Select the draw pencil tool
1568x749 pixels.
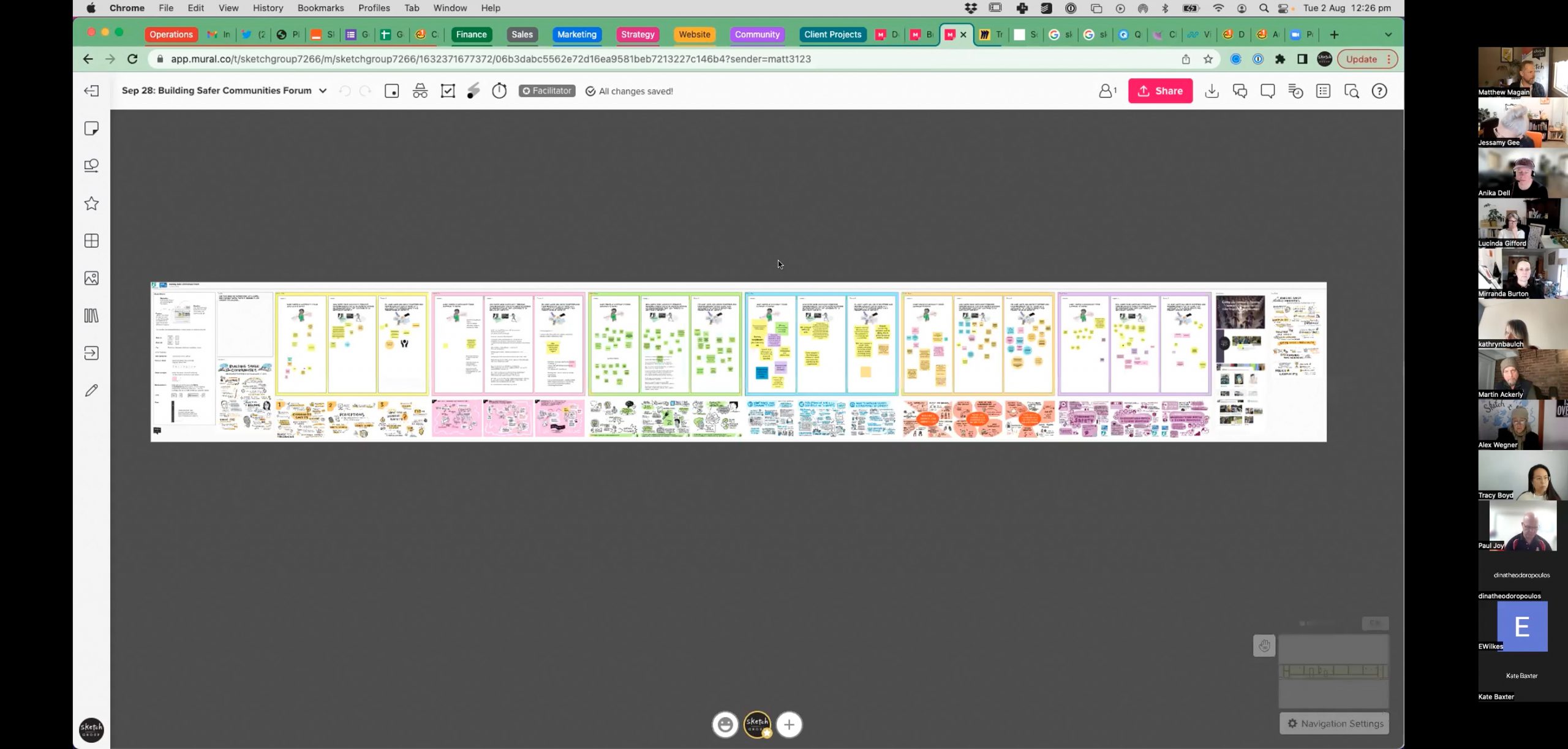91,391
